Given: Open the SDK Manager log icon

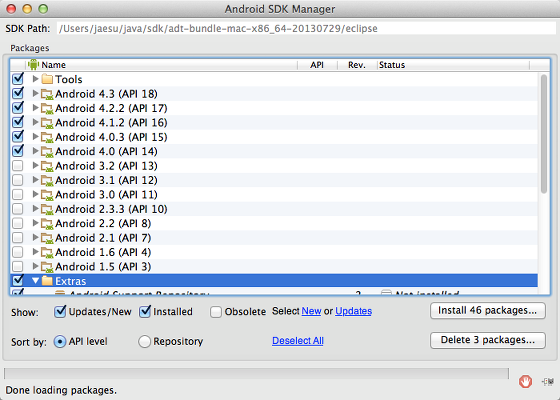Looking at the screenshot, I should pos(548,381).
